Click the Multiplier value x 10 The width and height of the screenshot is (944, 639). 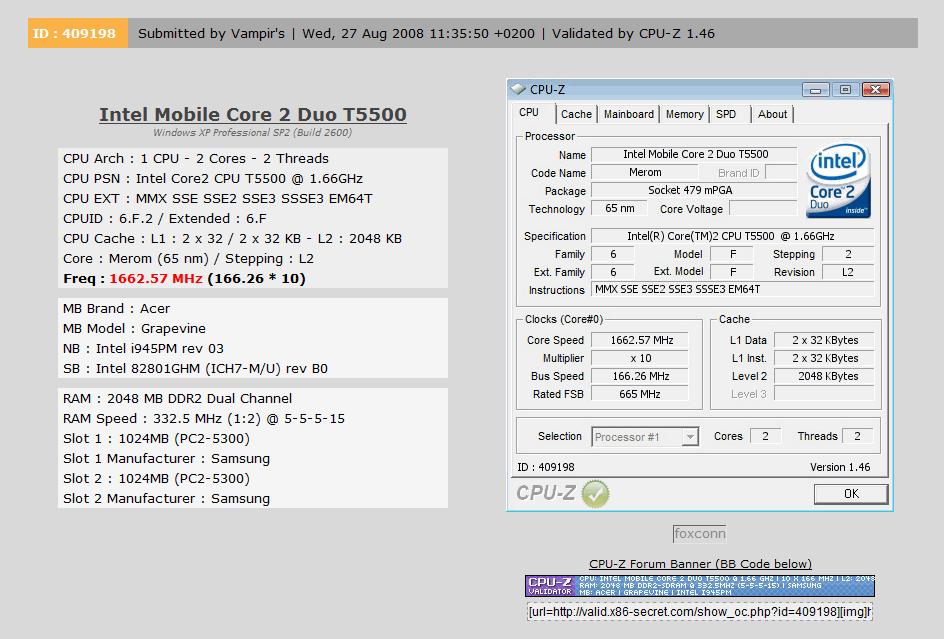tap(641, 358)
